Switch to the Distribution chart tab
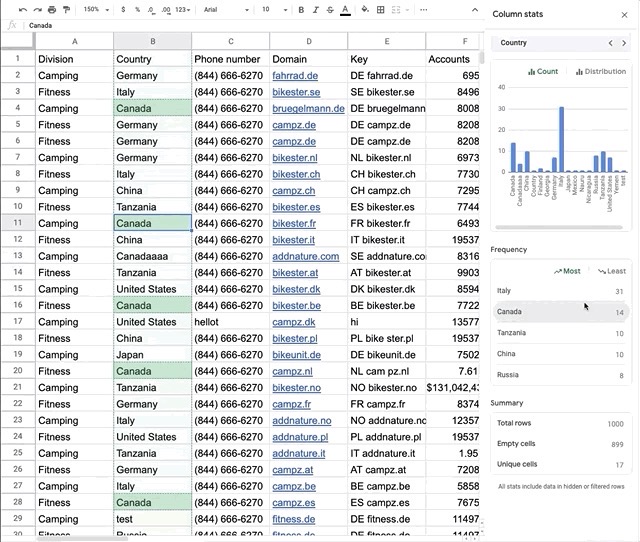The image size is (640, 542). click(x=600, y=72)
